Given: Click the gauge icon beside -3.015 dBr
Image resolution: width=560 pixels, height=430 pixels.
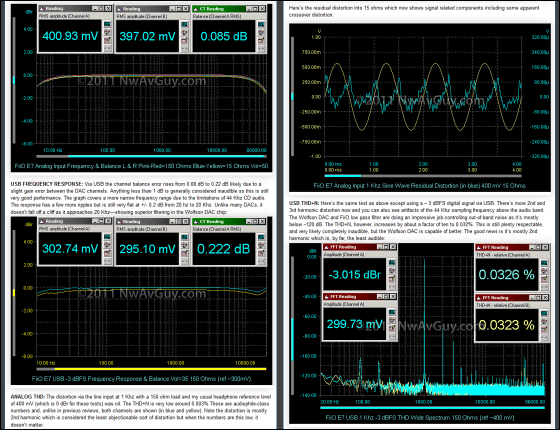Looking at the screenshot, I should (392, 271).
